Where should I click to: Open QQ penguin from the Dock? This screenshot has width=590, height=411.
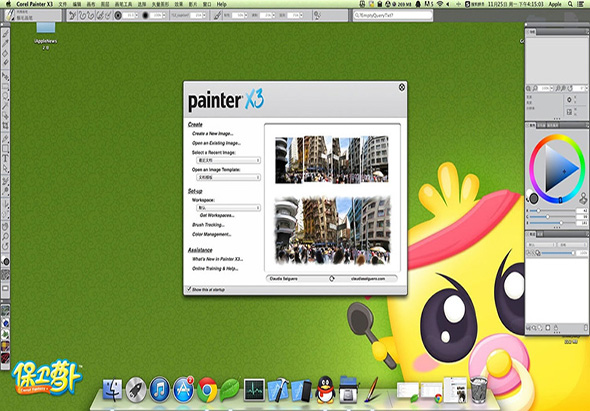tap(325, 390)
